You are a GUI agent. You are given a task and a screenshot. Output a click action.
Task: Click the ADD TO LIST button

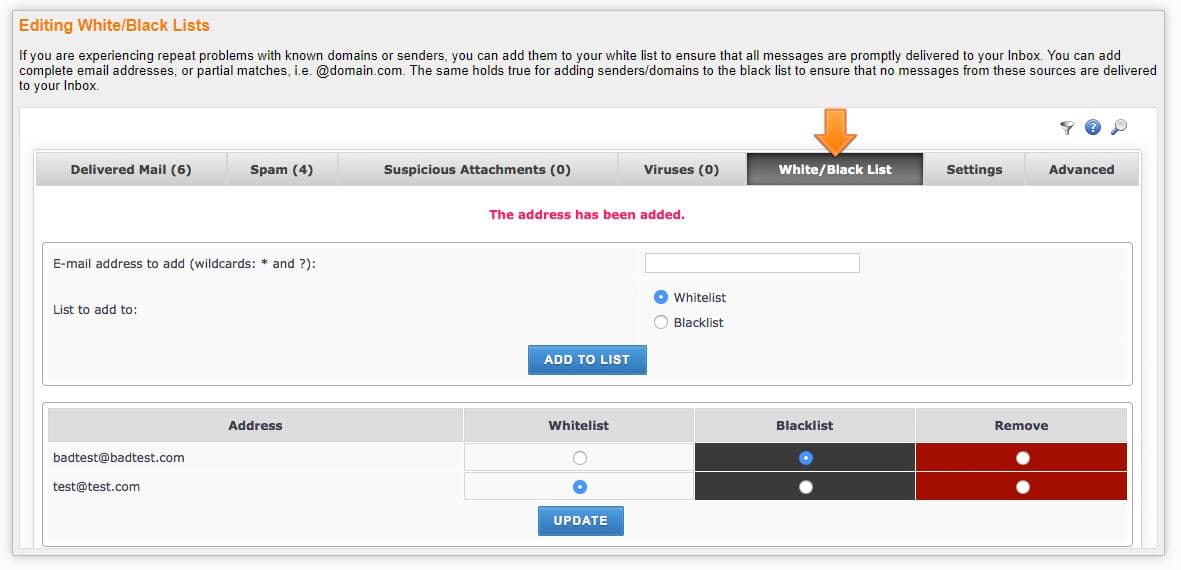[587, 360]
